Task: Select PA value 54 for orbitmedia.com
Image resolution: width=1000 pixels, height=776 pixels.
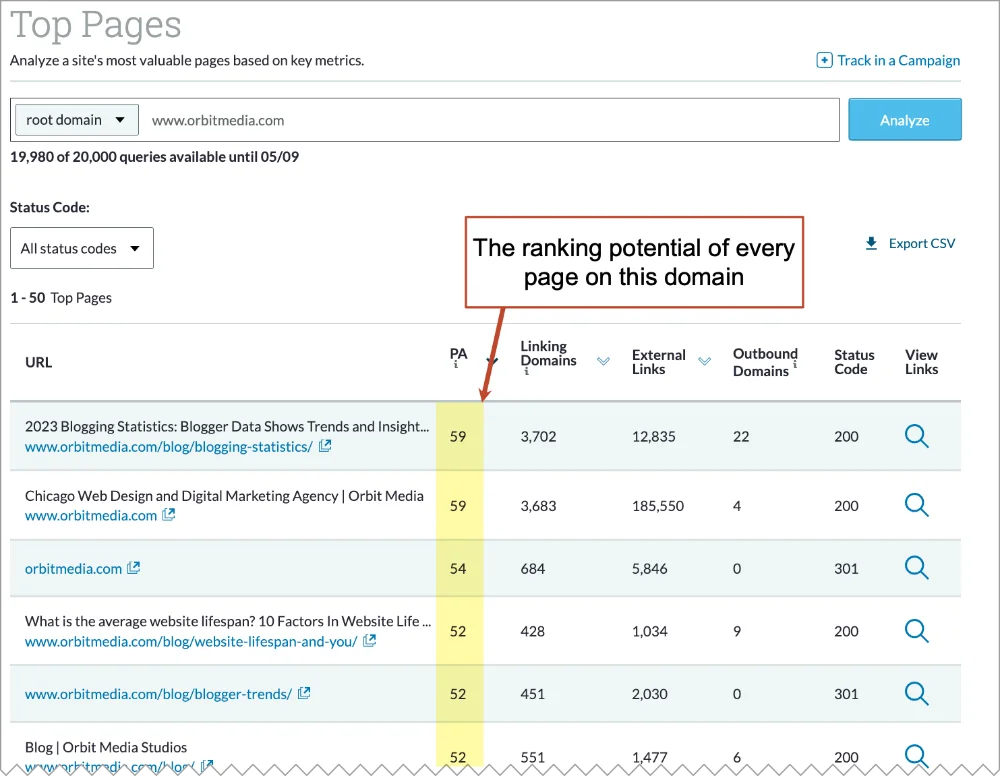Action: tap(458, 569)
